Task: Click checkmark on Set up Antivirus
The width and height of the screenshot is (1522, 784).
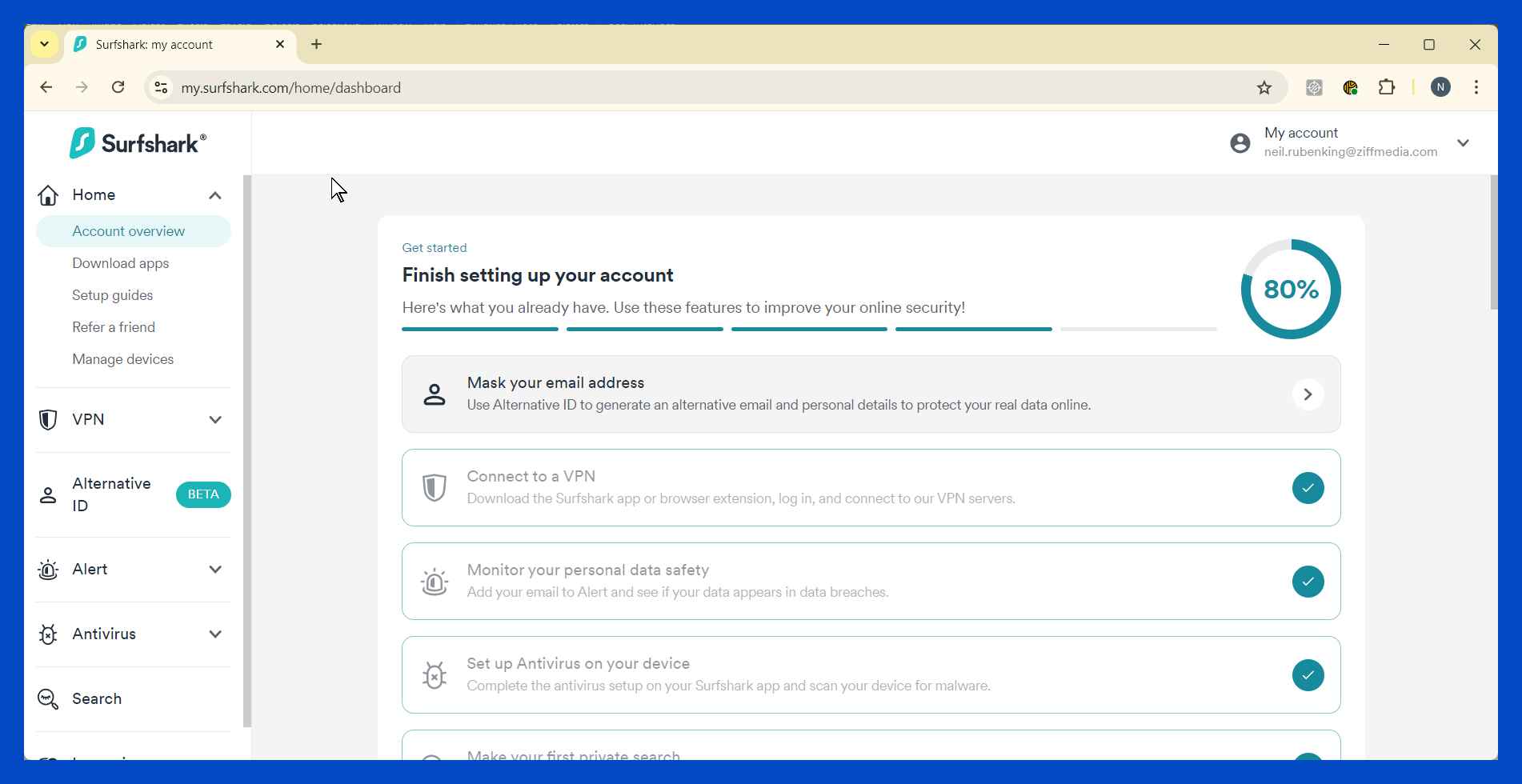Action: point(1308,675)
